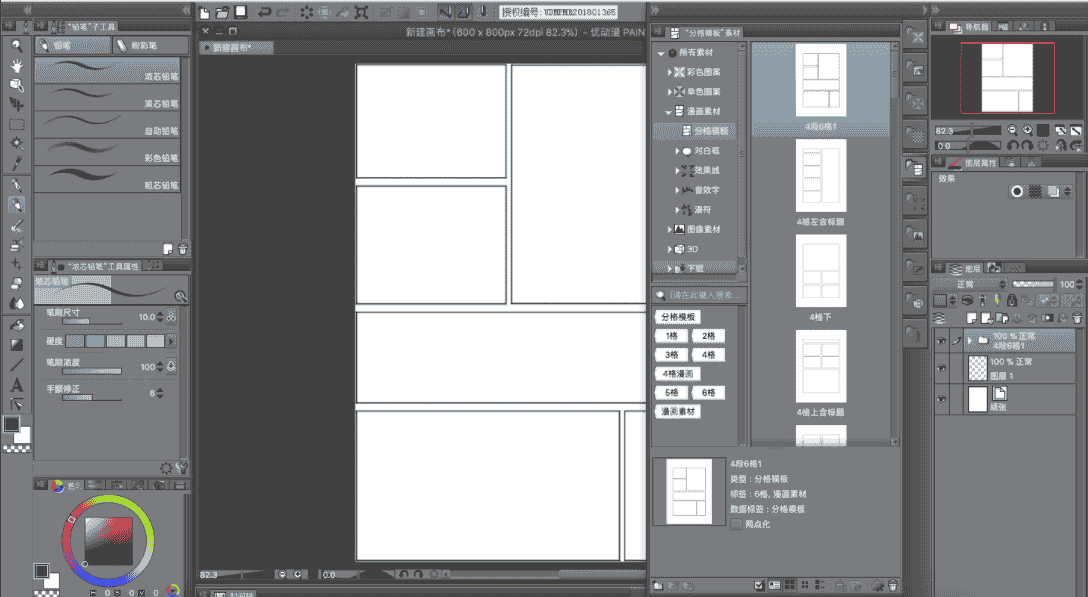Adjust the 笔刷浓度 density slider
Image resolution: width=1088 pixels, height=597 pixels.
coord(92,371)
